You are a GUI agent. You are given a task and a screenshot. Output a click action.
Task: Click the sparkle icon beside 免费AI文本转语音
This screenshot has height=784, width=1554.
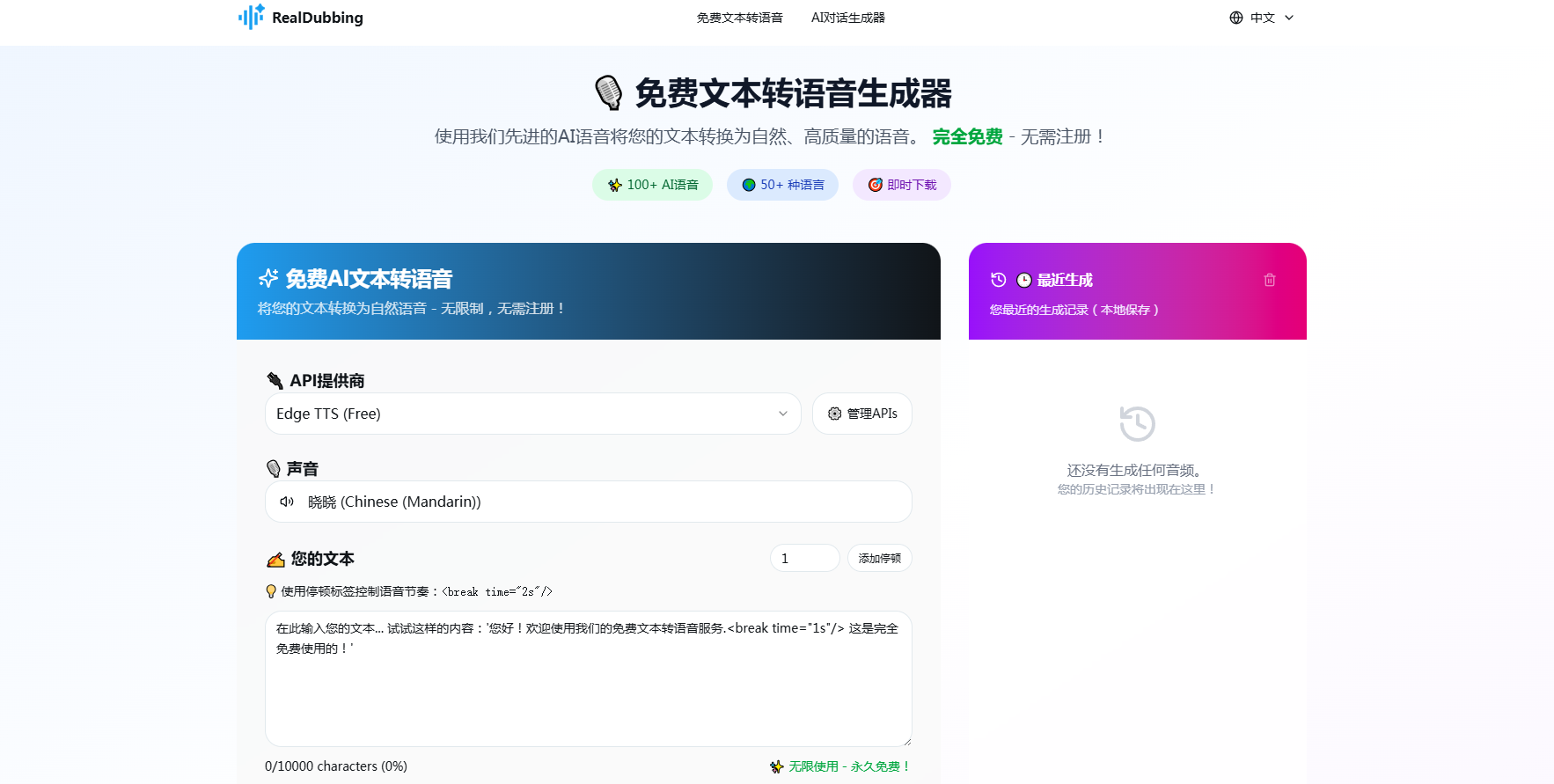(268, 279)
